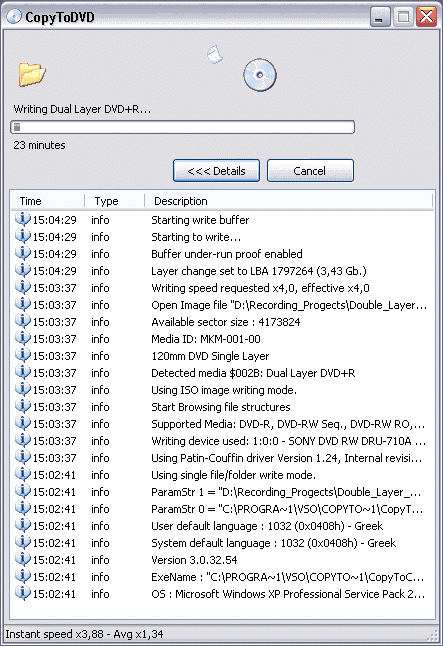
Task: Collapse log with the '<<< Details' button
Action: point(216,171)
